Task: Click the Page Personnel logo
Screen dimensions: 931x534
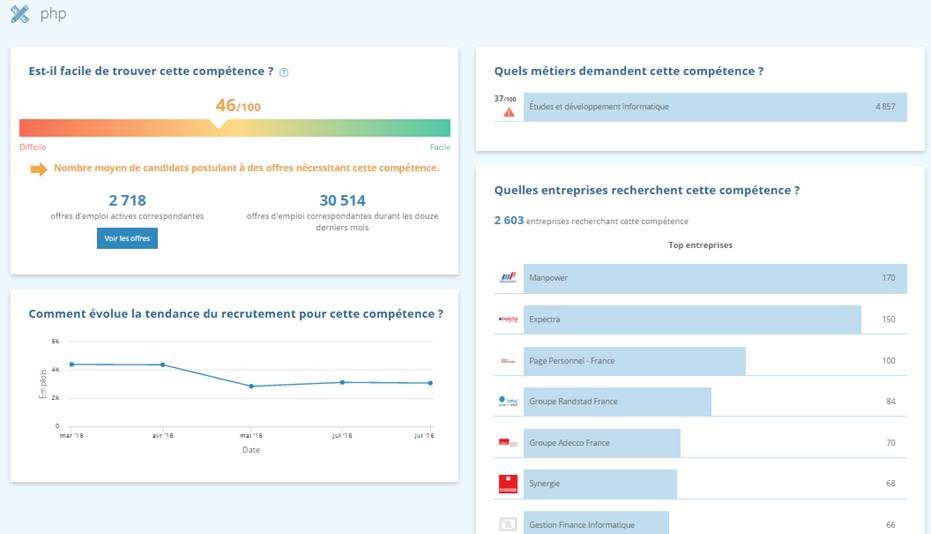Action: [x=508, y=361]
